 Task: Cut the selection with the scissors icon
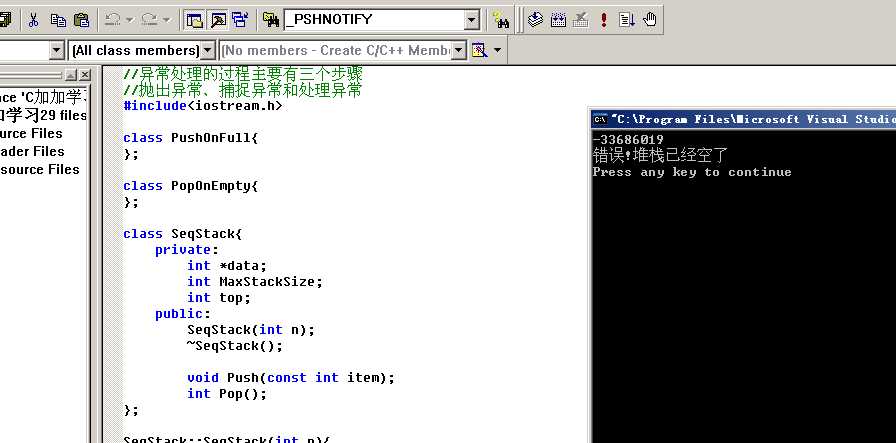pyautogui.click(x=33, y=20)
